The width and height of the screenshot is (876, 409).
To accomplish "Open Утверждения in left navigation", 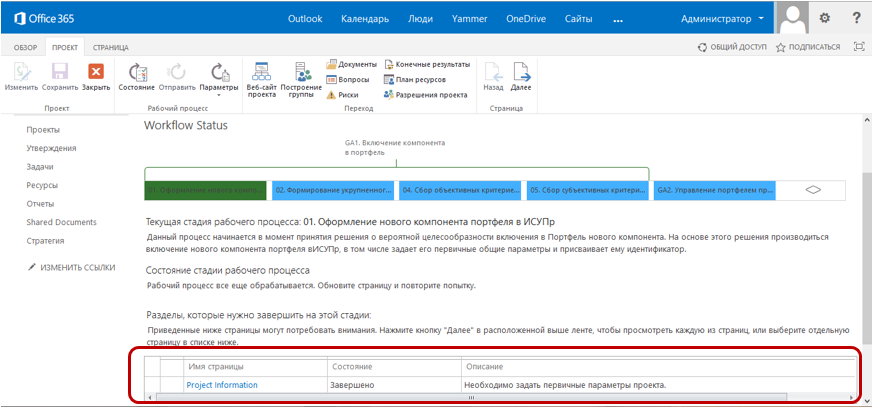I will [51, 148].
